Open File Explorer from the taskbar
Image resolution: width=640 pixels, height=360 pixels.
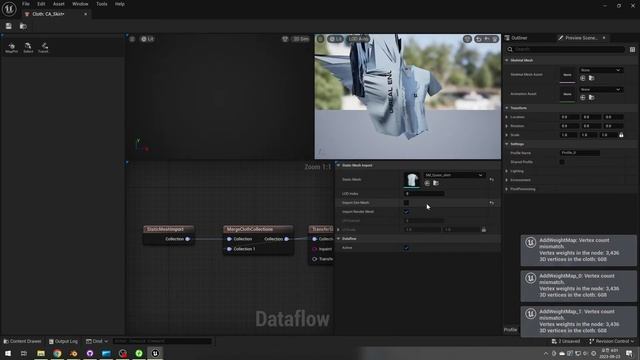41,353
